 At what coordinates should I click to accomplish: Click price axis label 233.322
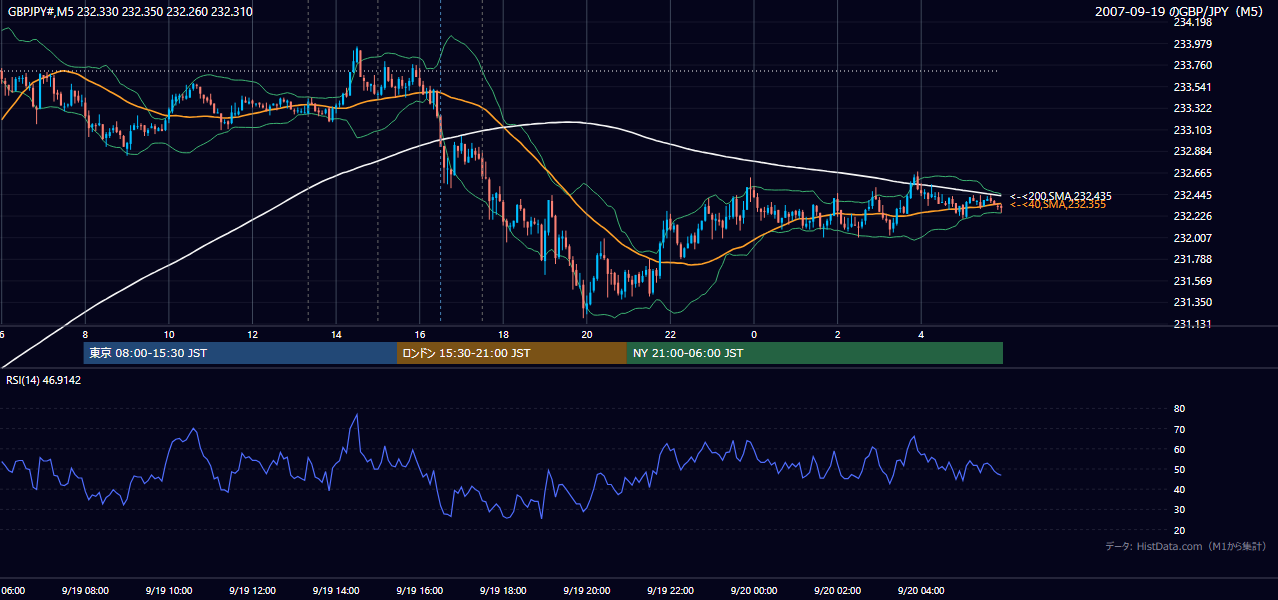(1192, 108)
